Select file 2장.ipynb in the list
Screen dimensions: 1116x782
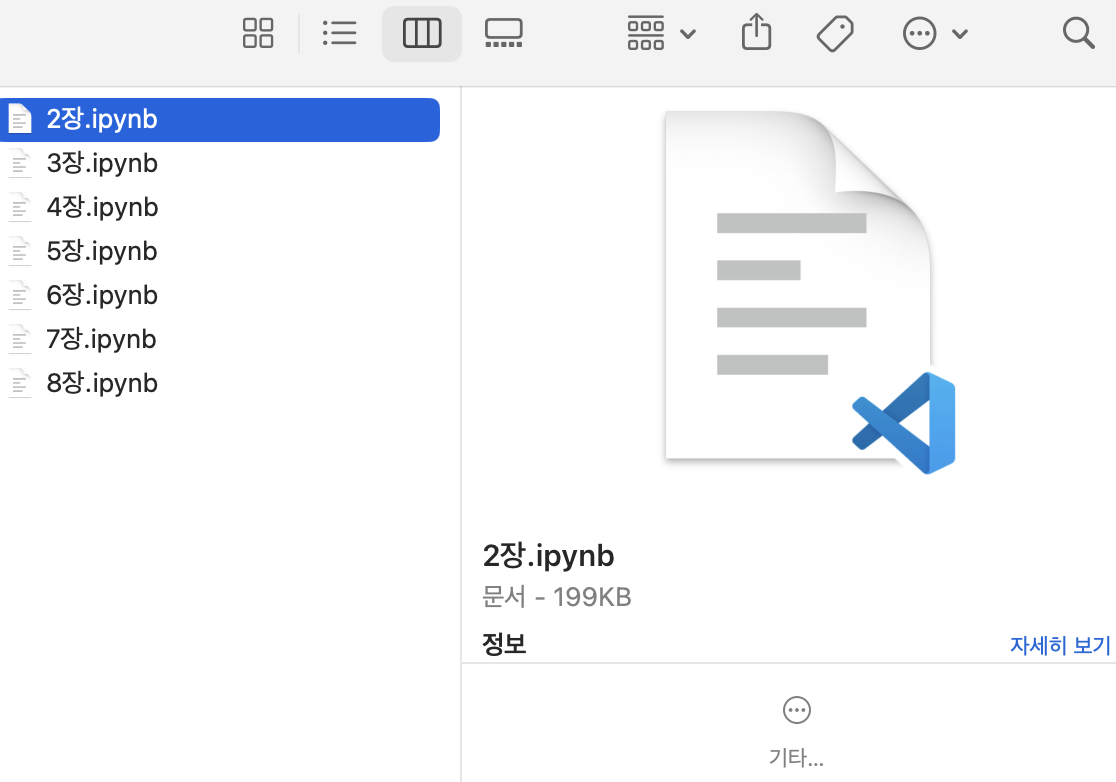220,120
